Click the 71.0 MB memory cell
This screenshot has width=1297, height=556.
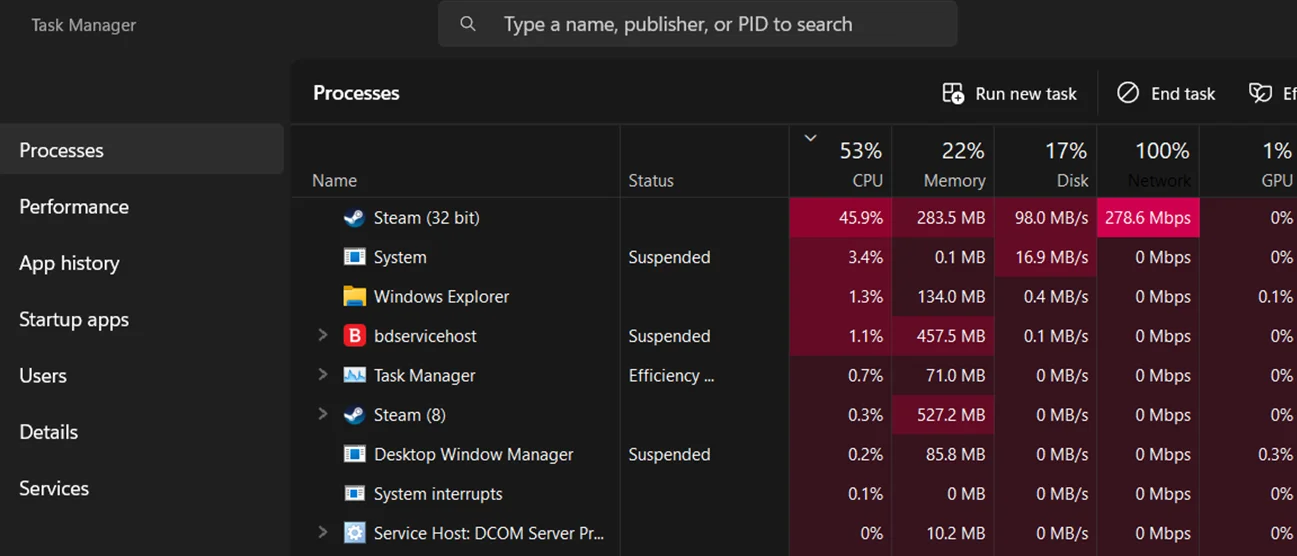click(x=943, y=376)
